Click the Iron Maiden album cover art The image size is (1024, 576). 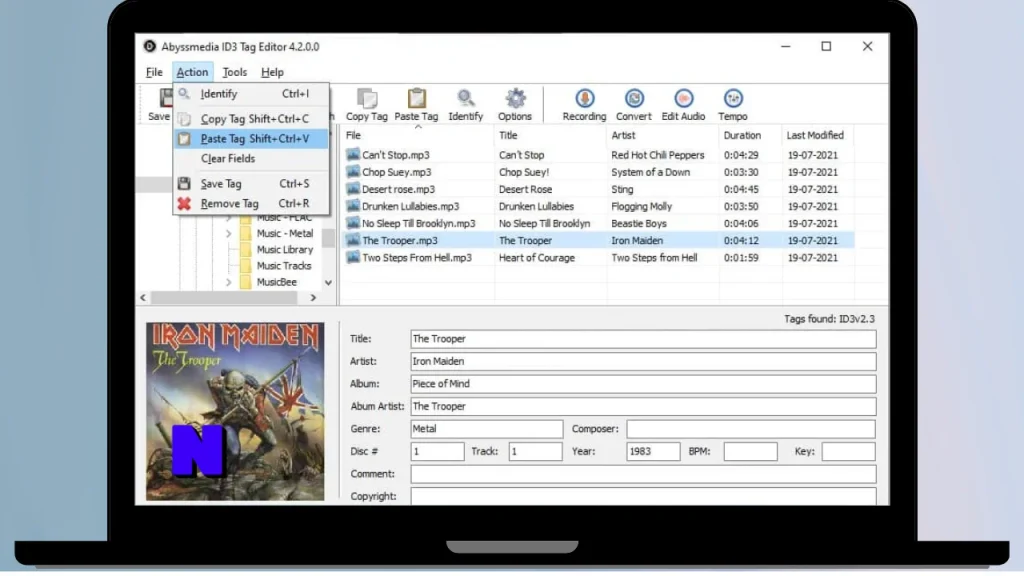coord(235,411)
